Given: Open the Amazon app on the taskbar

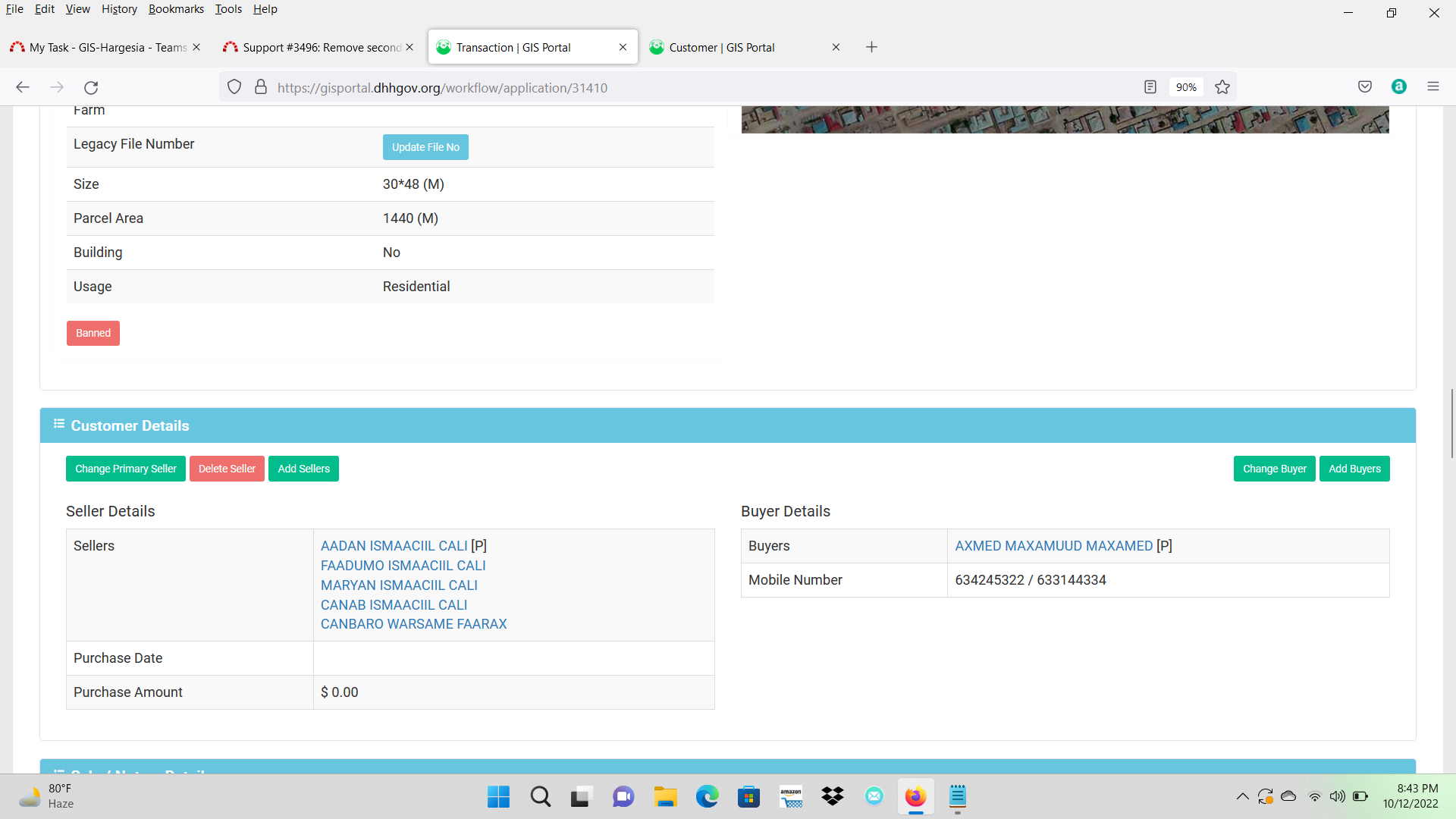Looking at the screenshot, I should pos(791,796).
